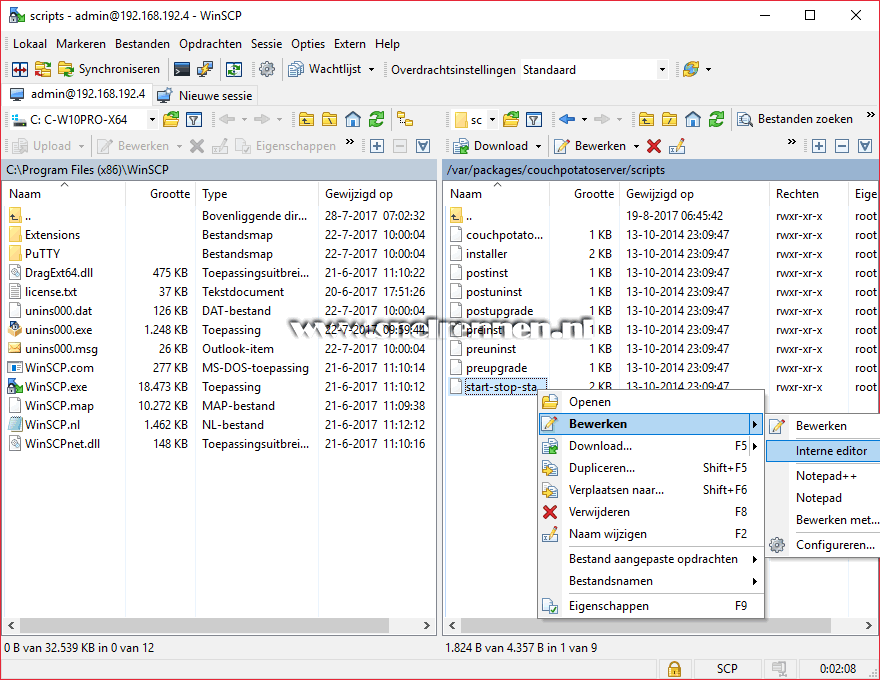Click remote toolbar rename icon
The width and height of the screenshot is (880, 680).
click(x=677, y=146)
